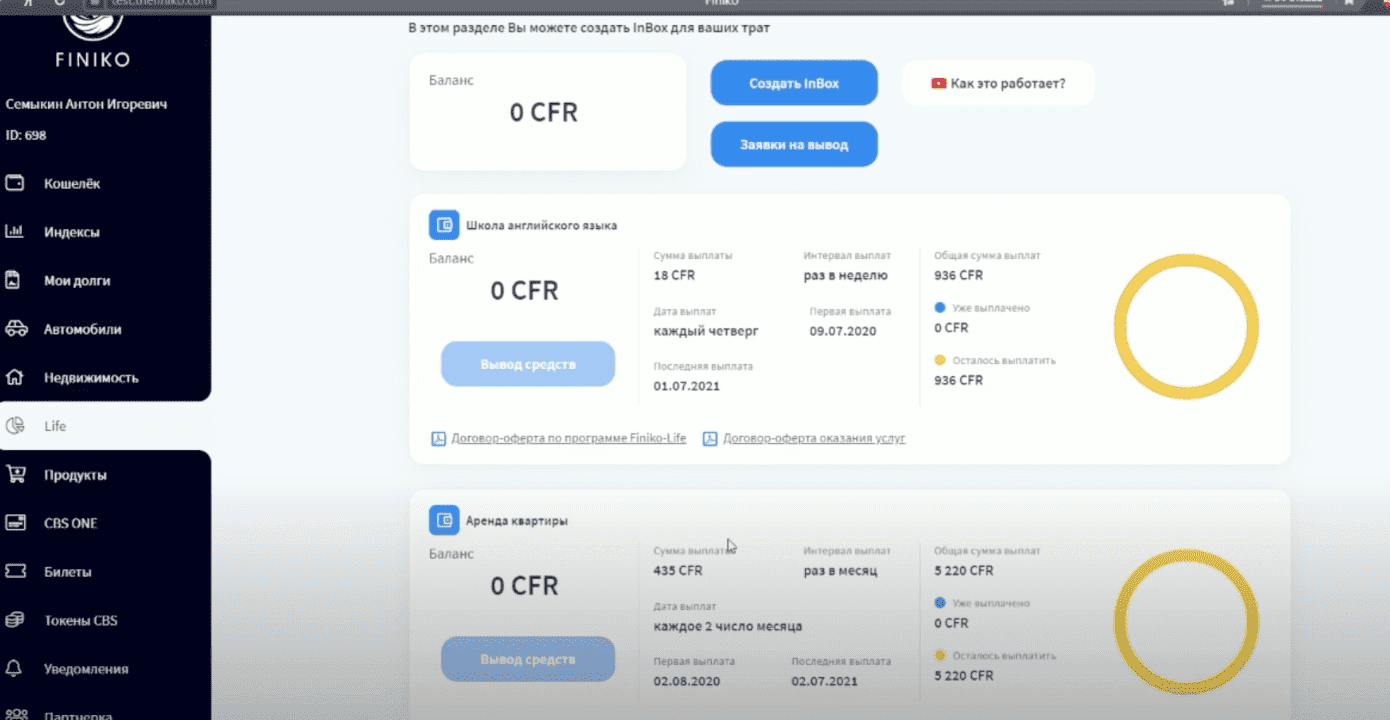
Task: Click the blue Уже выплачено legend dot in Школа card
Action: 940,308
